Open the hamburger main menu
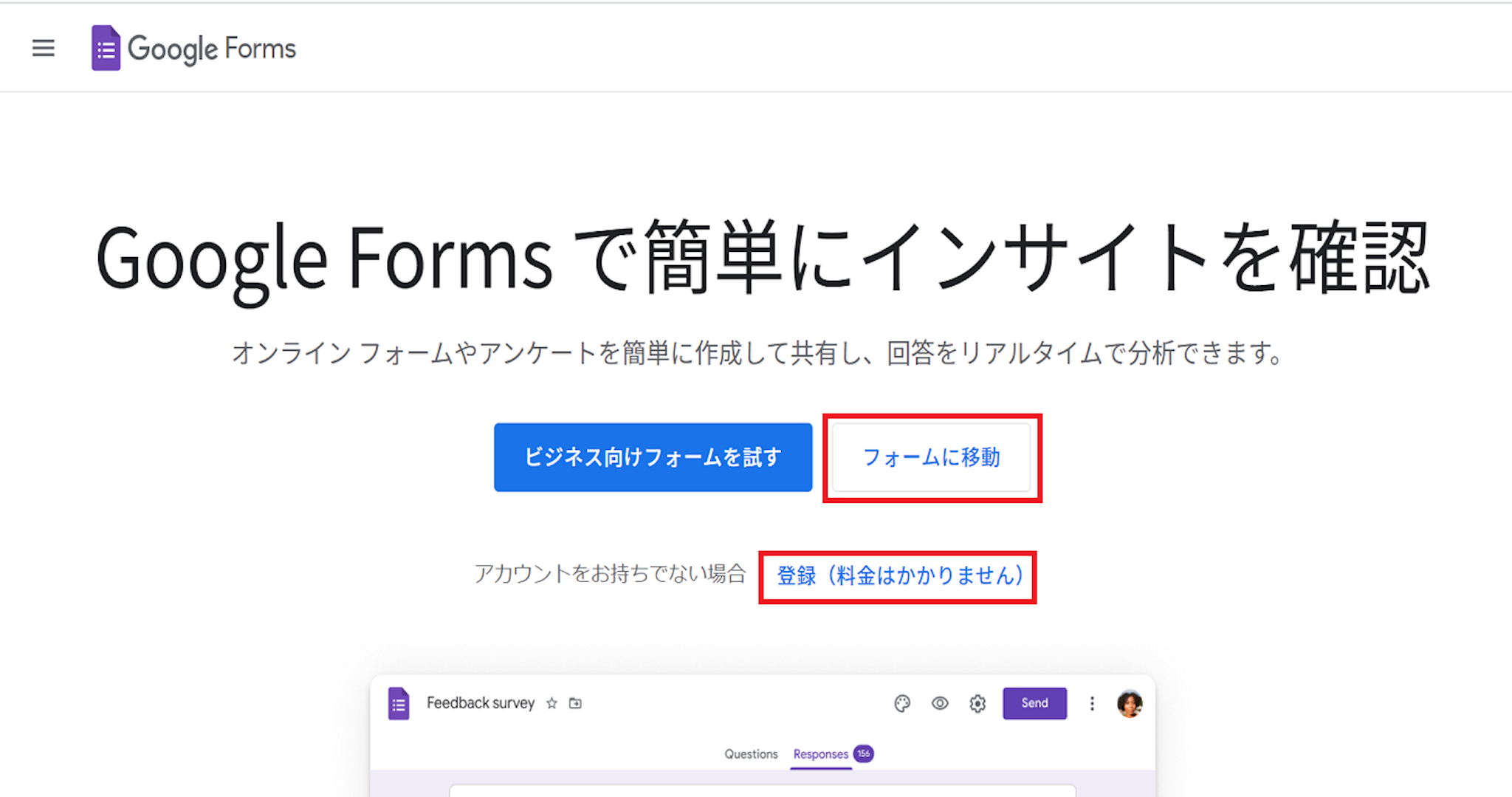This screenshot has width=1512, height=797. tap(44, 48)
